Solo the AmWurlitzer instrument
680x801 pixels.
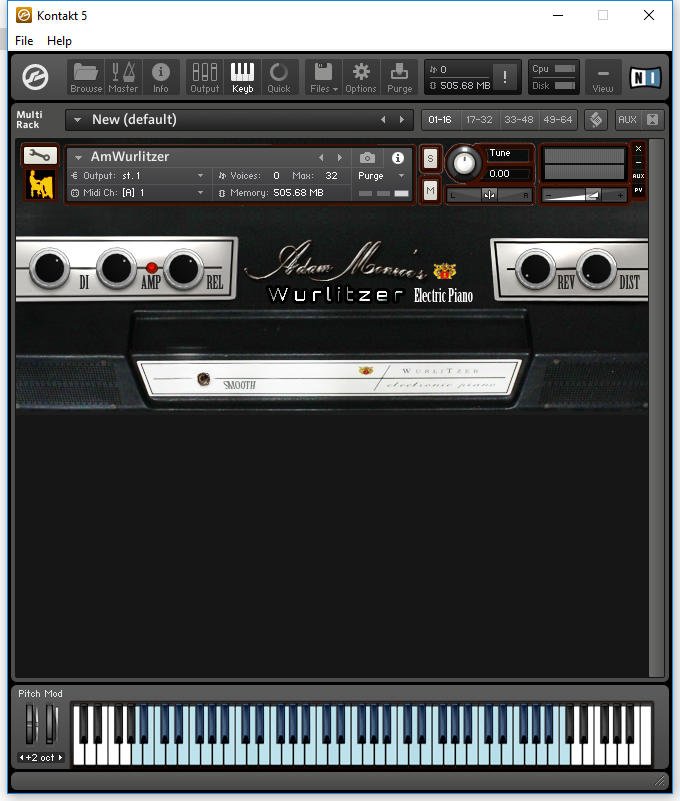click(430, 159)
